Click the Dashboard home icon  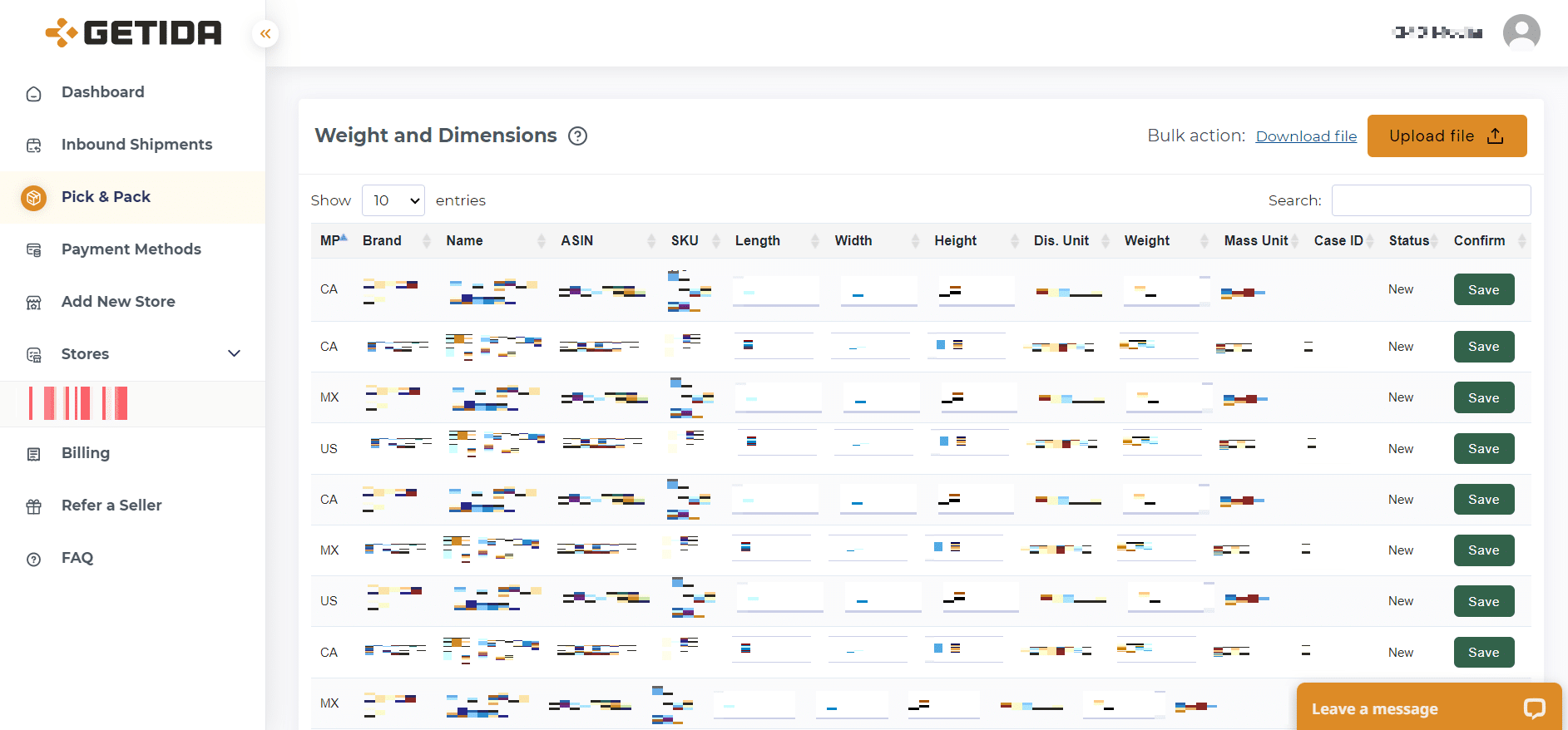[33, 93]
